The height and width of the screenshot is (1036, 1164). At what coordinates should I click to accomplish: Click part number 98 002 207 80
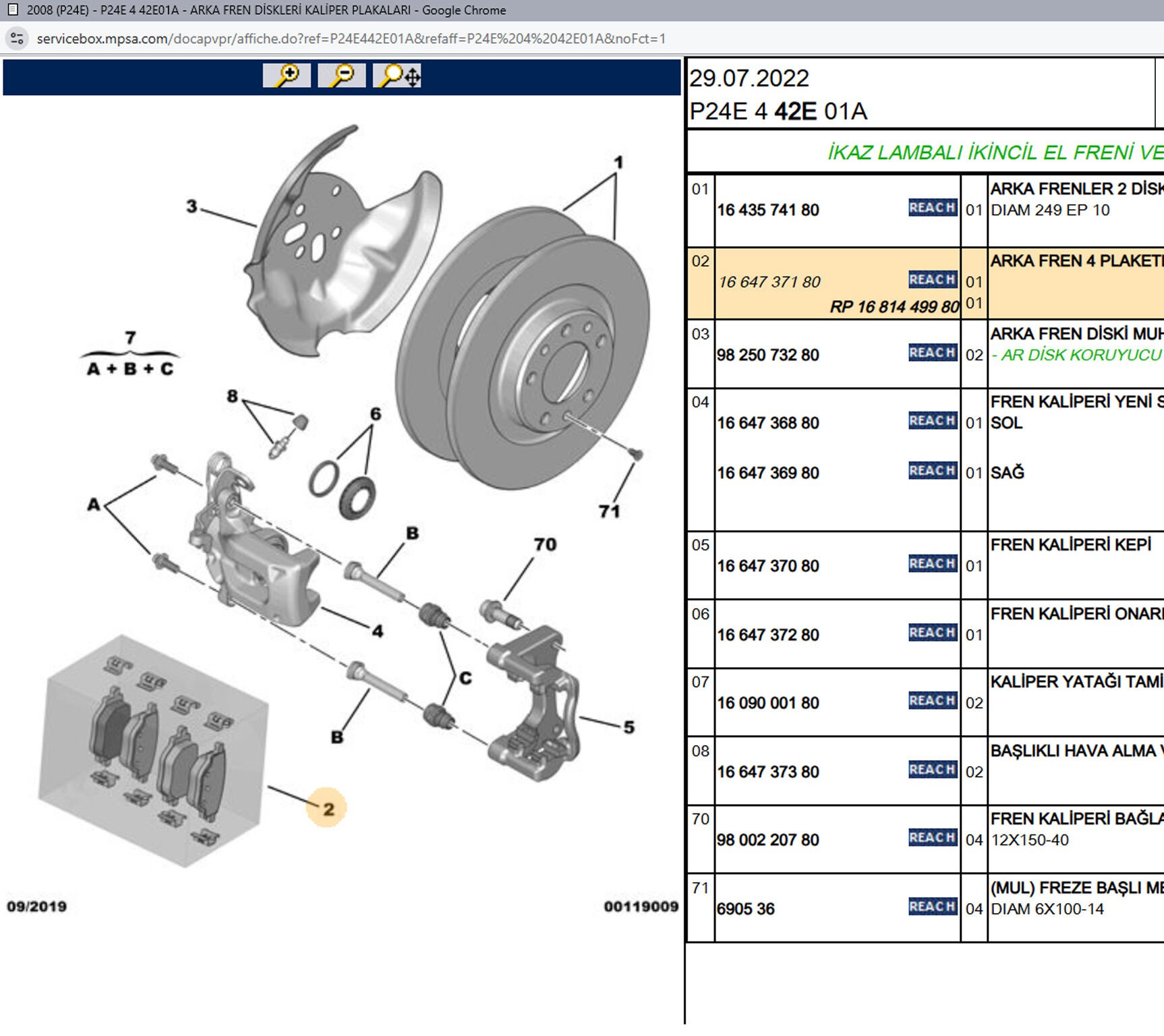tap(768, 840)
